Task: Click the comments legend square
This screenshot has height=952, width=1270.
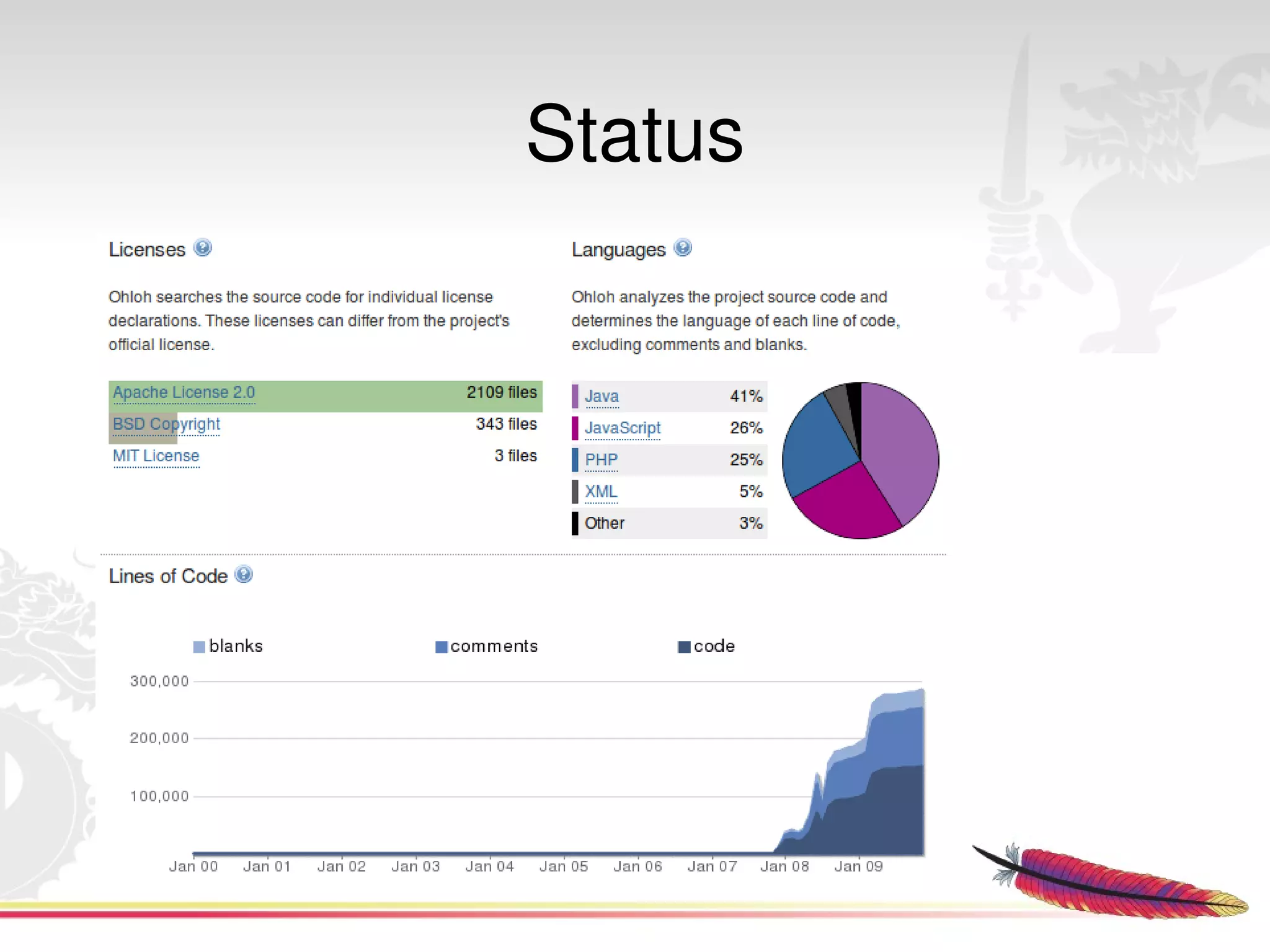Action: click(x=441, y=647)
